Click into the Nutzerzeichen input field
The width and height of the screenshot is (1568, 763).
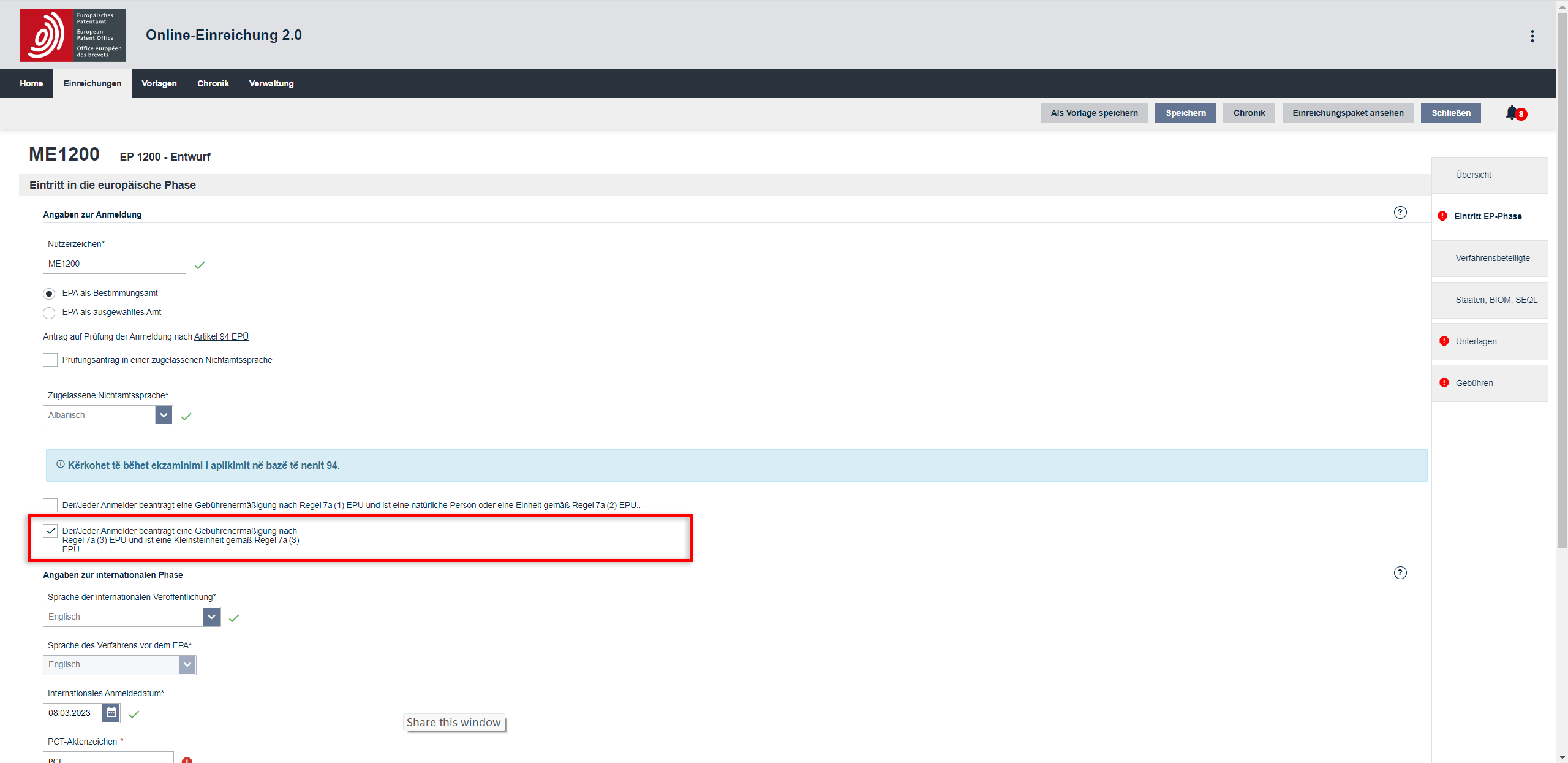(114, 264)
